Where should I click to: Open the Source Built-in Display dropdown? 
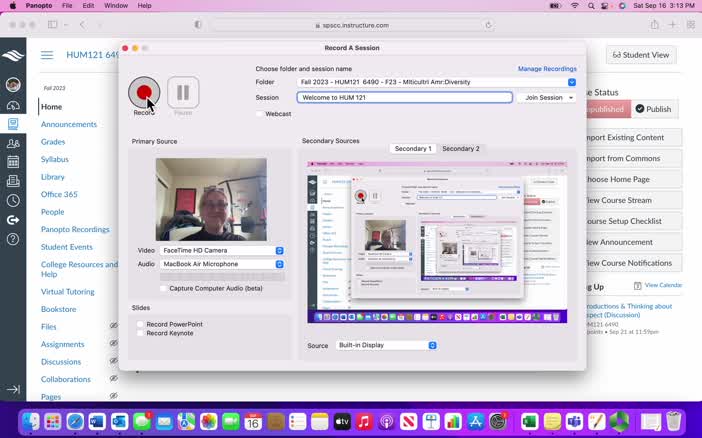[386, 345]
